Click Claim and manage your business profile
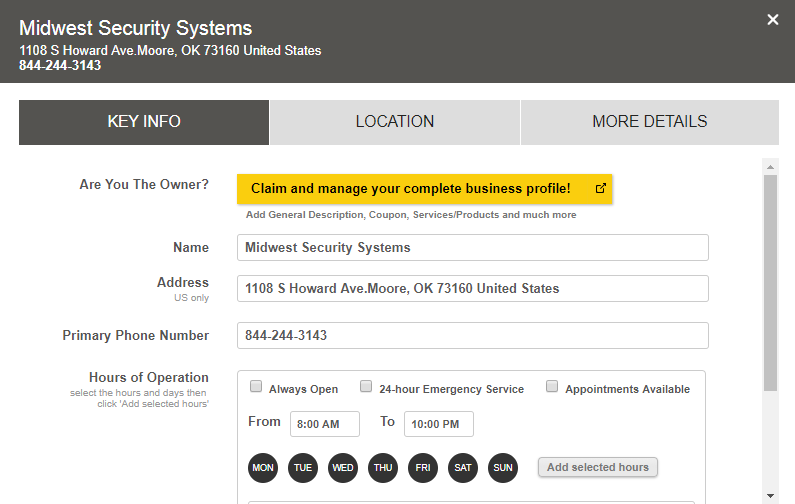 pyautogui.click(x=411, y=188)
